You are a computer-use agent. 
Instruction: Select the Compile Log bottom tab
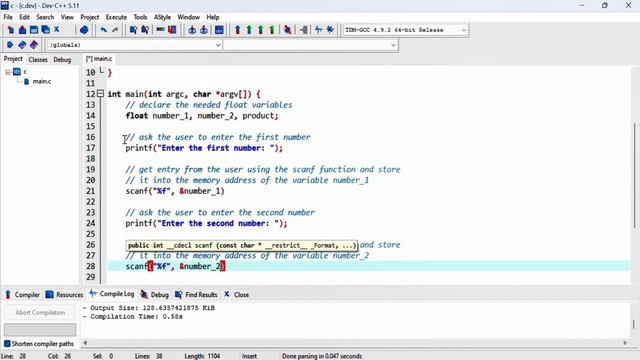[112, 294]
